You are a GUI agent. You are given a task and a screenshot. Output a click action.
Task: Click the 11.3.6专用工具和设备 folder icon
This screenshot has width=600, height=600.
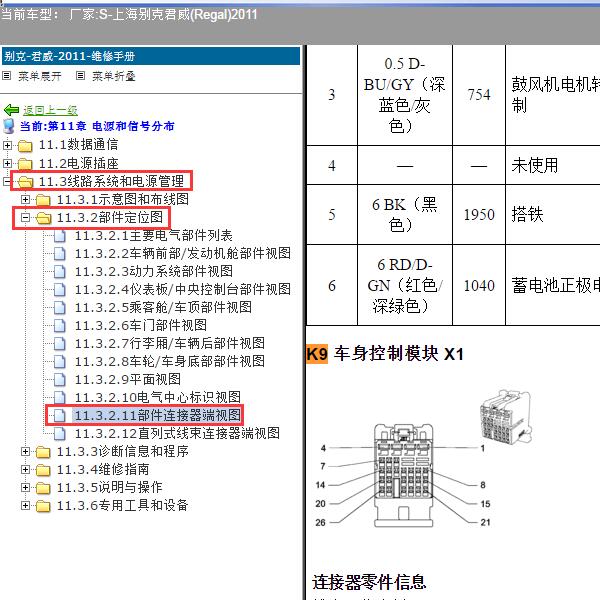pos(43,506)
